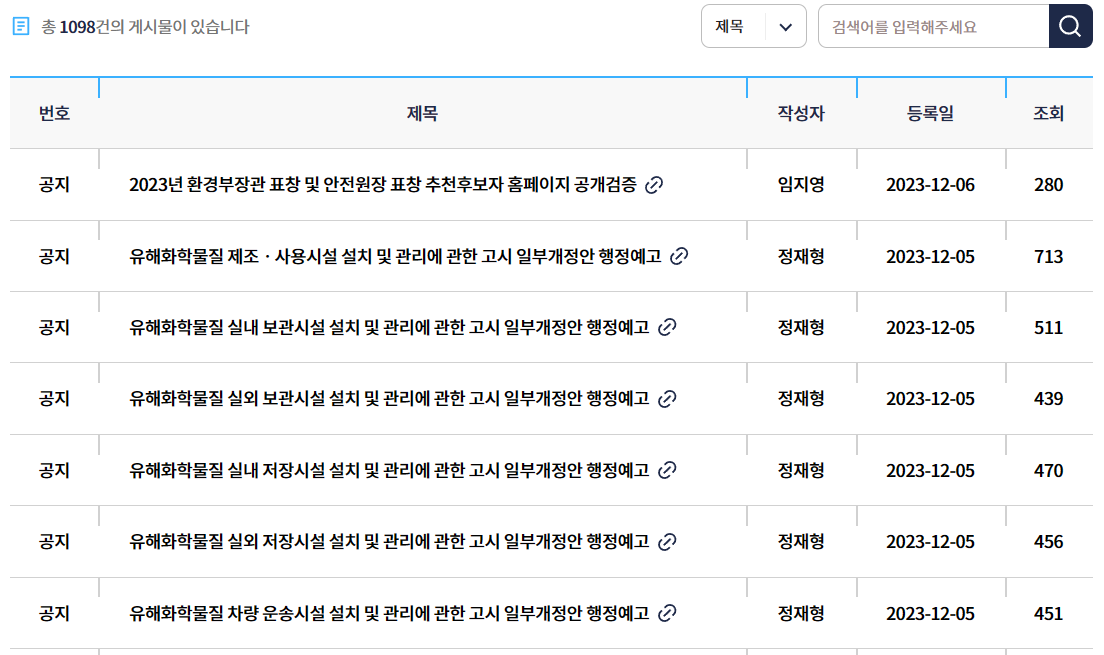1104x655 pixels.
Task: Click view count 439
Action: click(1048, 399)
